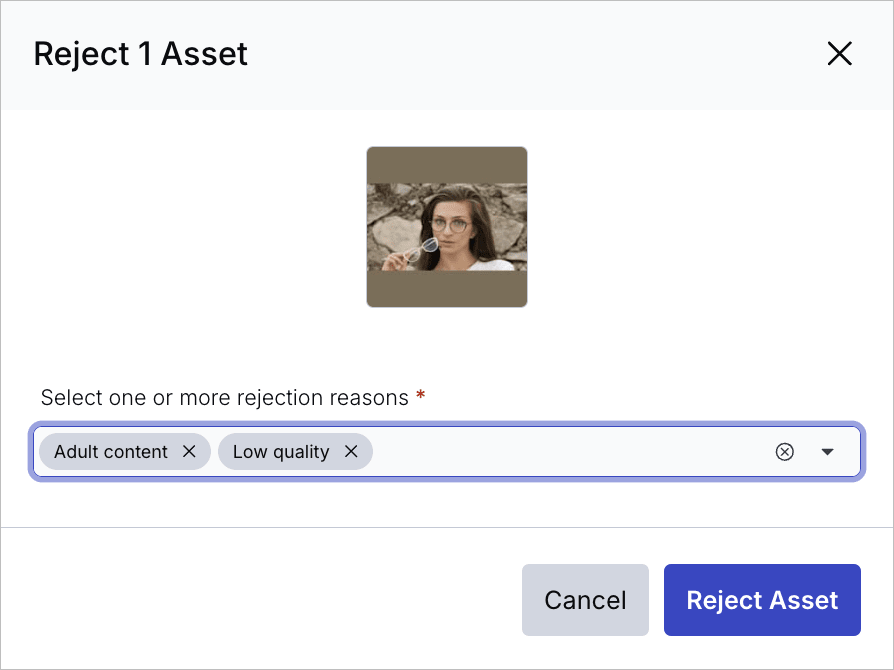Dismiss the dialog using the top-right X
The image size is (894, 670).
(x=839, y=54)
